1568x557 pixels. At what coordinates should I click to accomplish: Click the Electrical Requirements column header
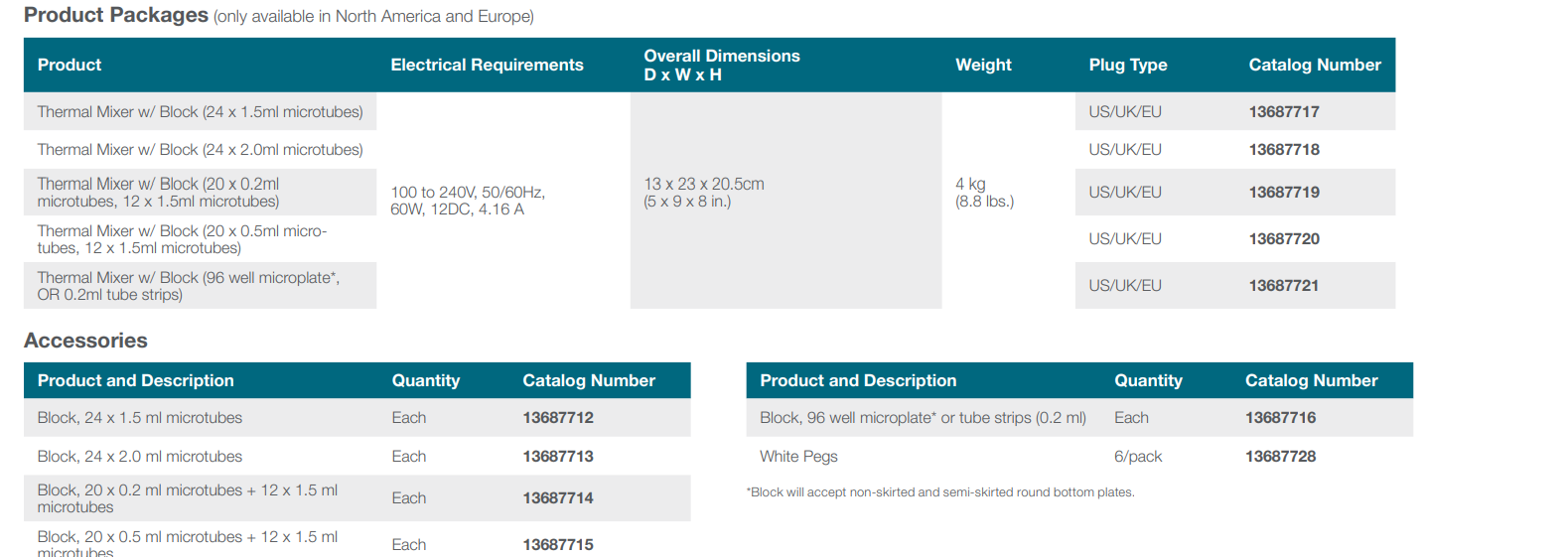coord(487,66)
